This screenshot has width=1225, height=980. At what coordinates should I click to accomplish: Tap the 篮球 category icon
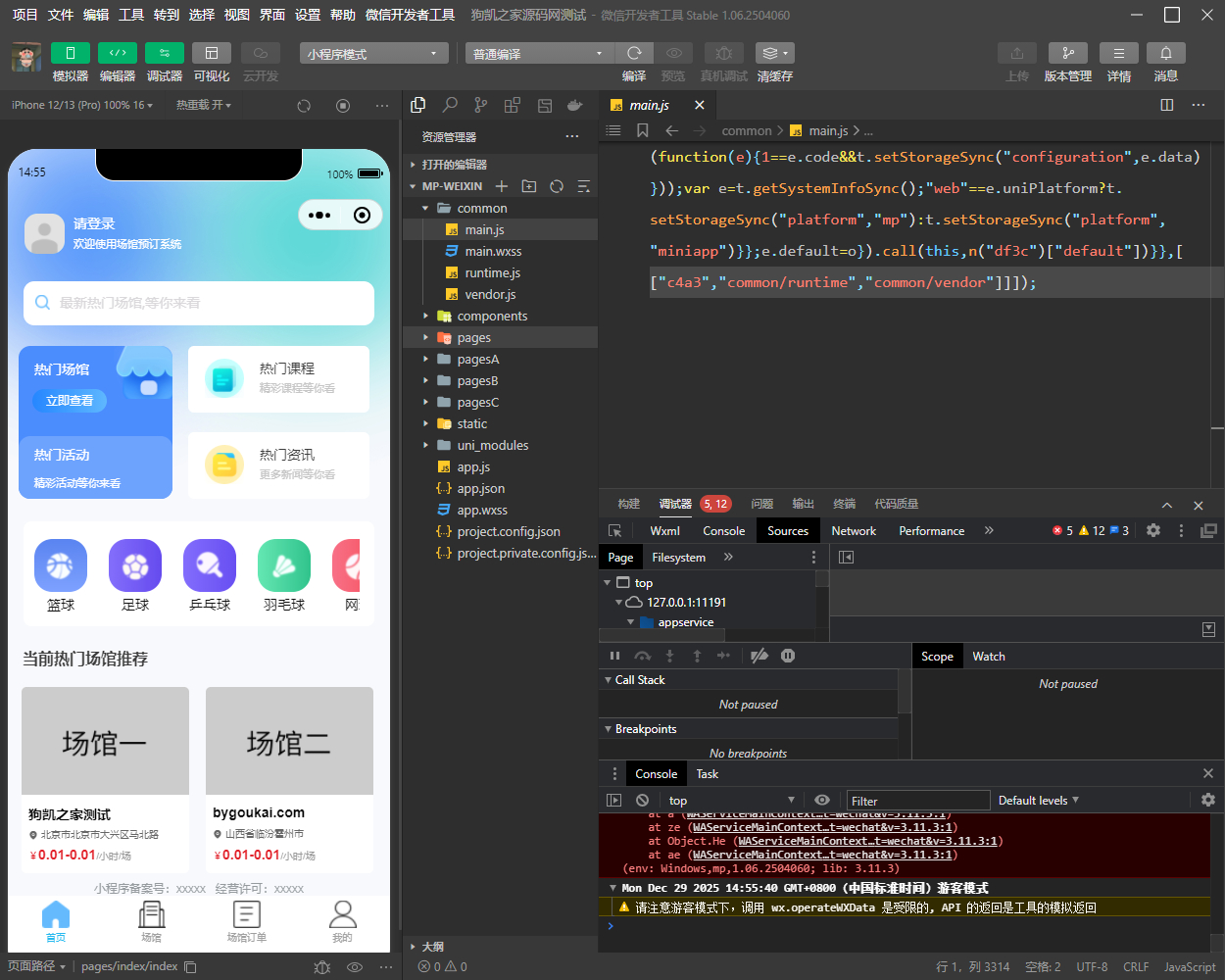tap(61, 565)
